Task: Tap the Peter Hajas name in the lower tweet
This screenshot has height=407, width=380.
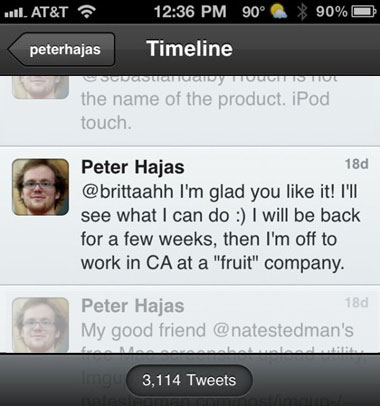Action: point(133,306)
